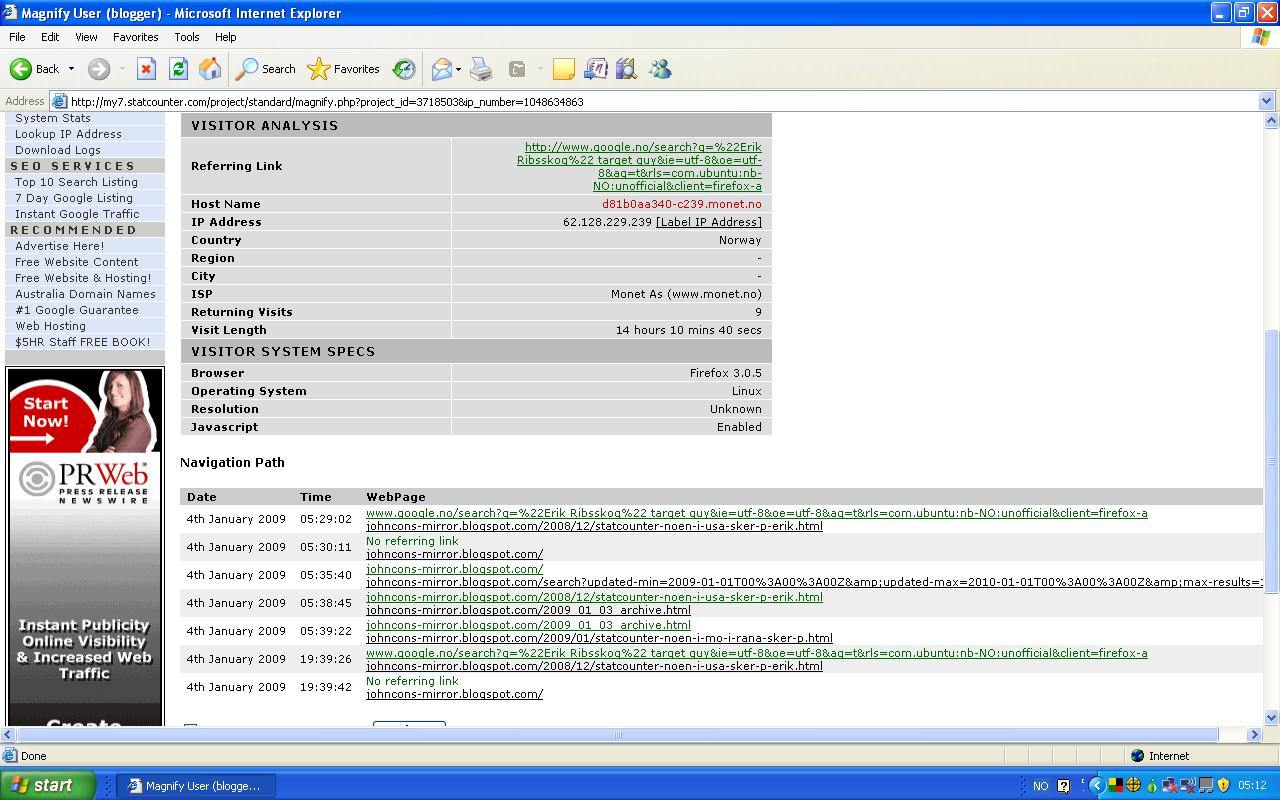Image resolution: width=1280 pixels, height=800 pixels.
Task: Open the View menu
Action: click(87, 37)
